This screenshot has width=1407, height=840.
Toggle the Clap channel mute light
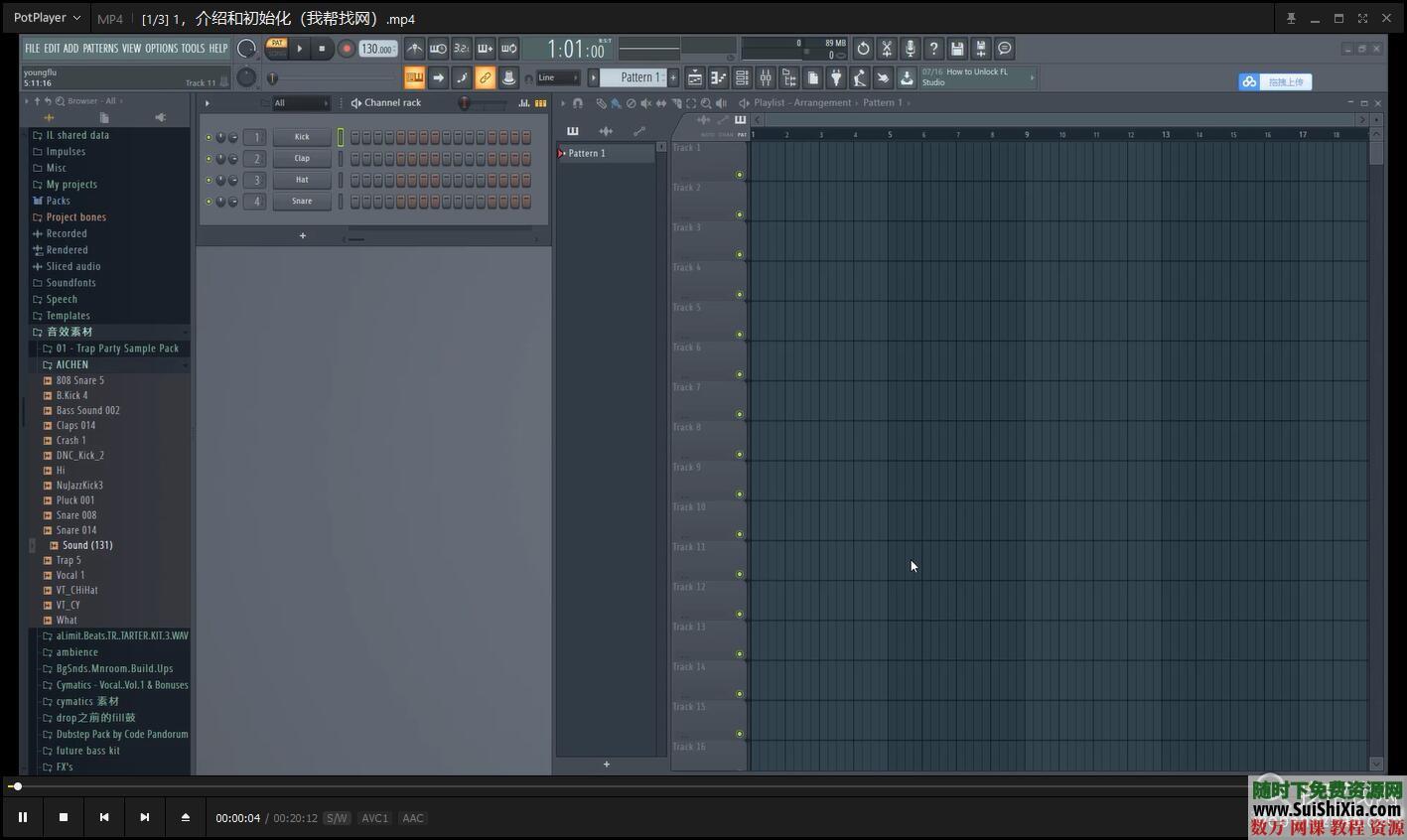pos(209,159)
